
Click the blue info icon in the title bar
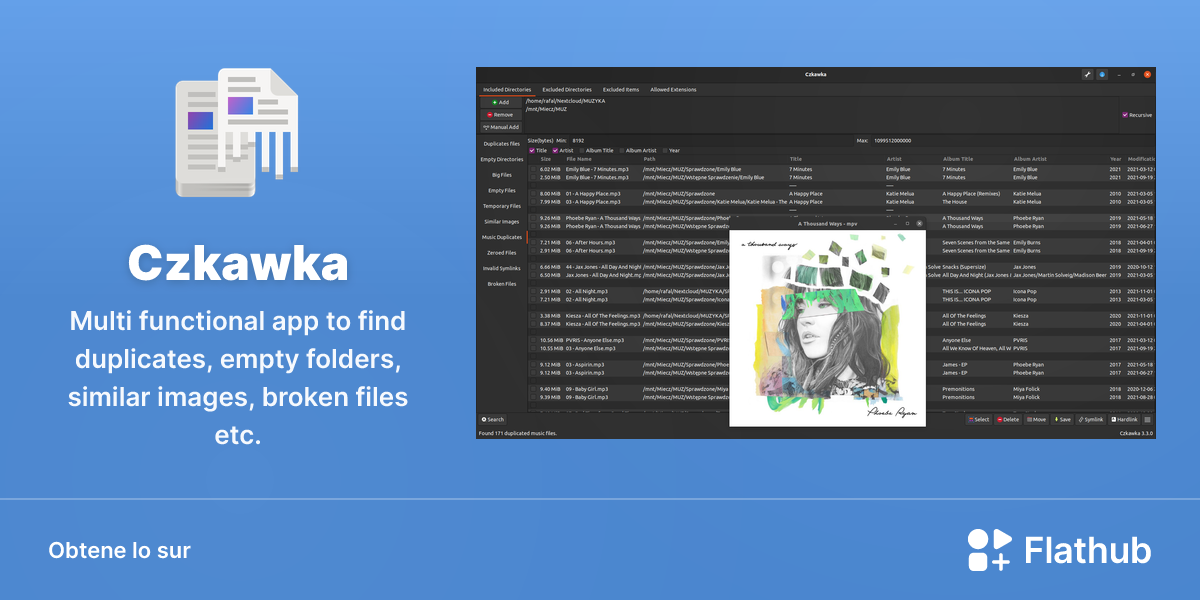1102,74
